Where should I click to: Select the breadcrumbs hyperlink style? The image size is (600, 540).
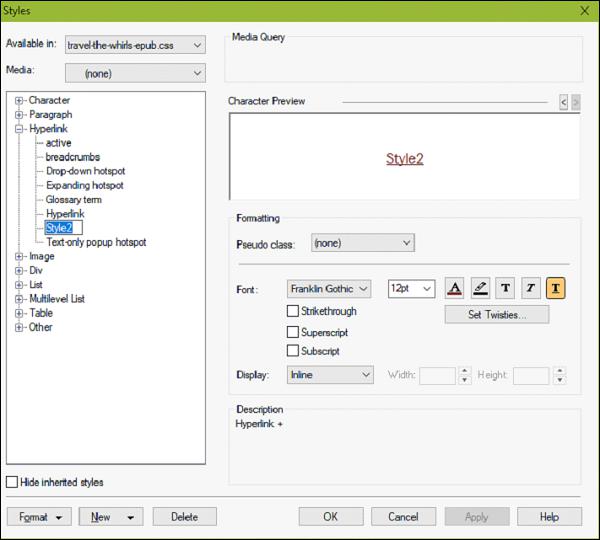pos(73,157)
